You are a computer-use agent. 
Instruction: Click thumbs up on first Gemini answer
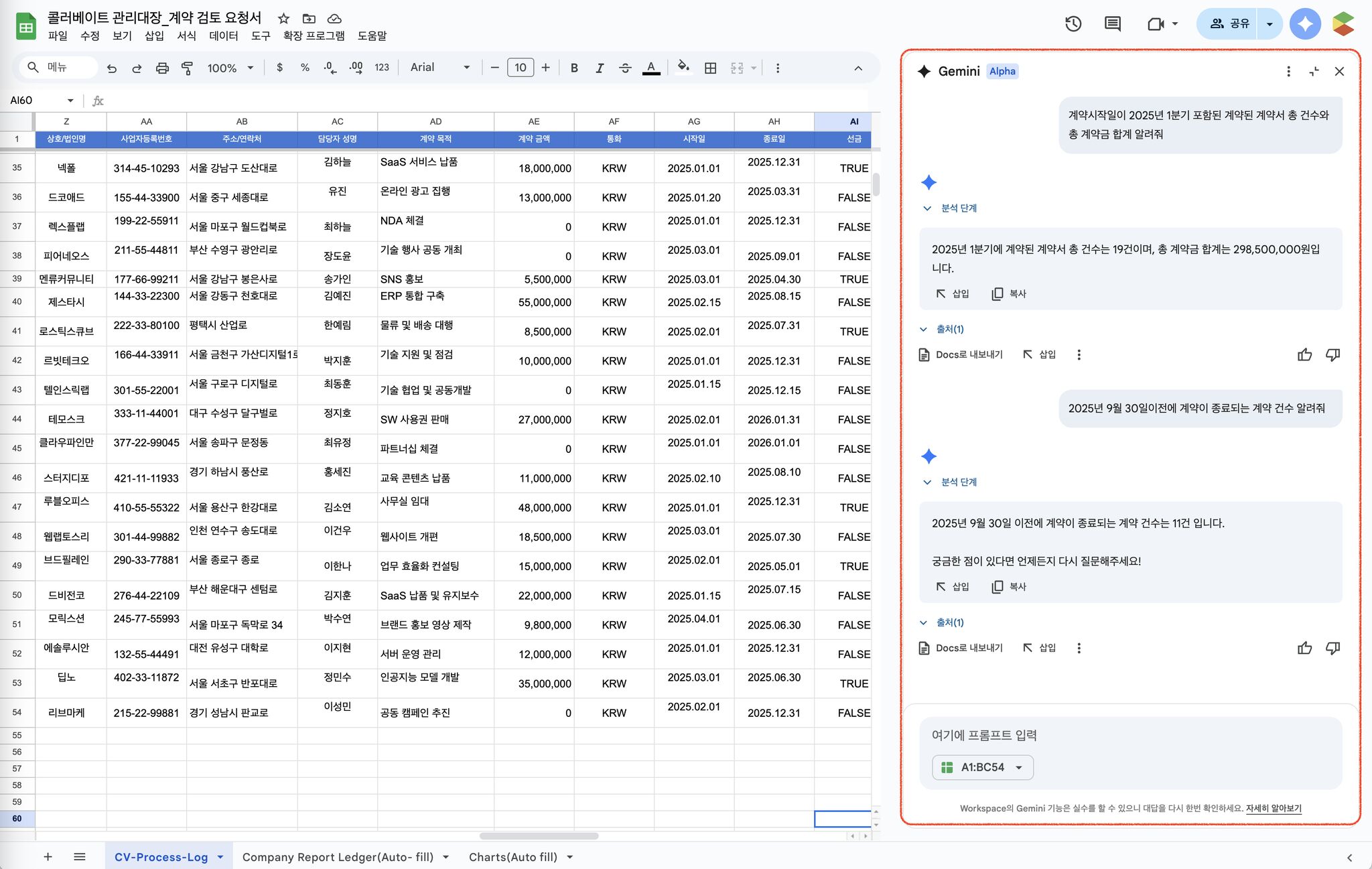[1304, 354]
